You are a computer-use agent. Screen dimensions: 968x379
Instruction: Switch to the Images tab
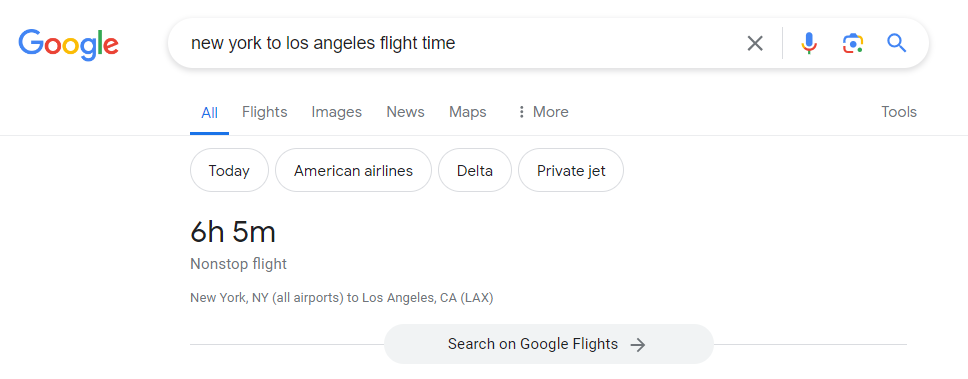pos(336,112)
